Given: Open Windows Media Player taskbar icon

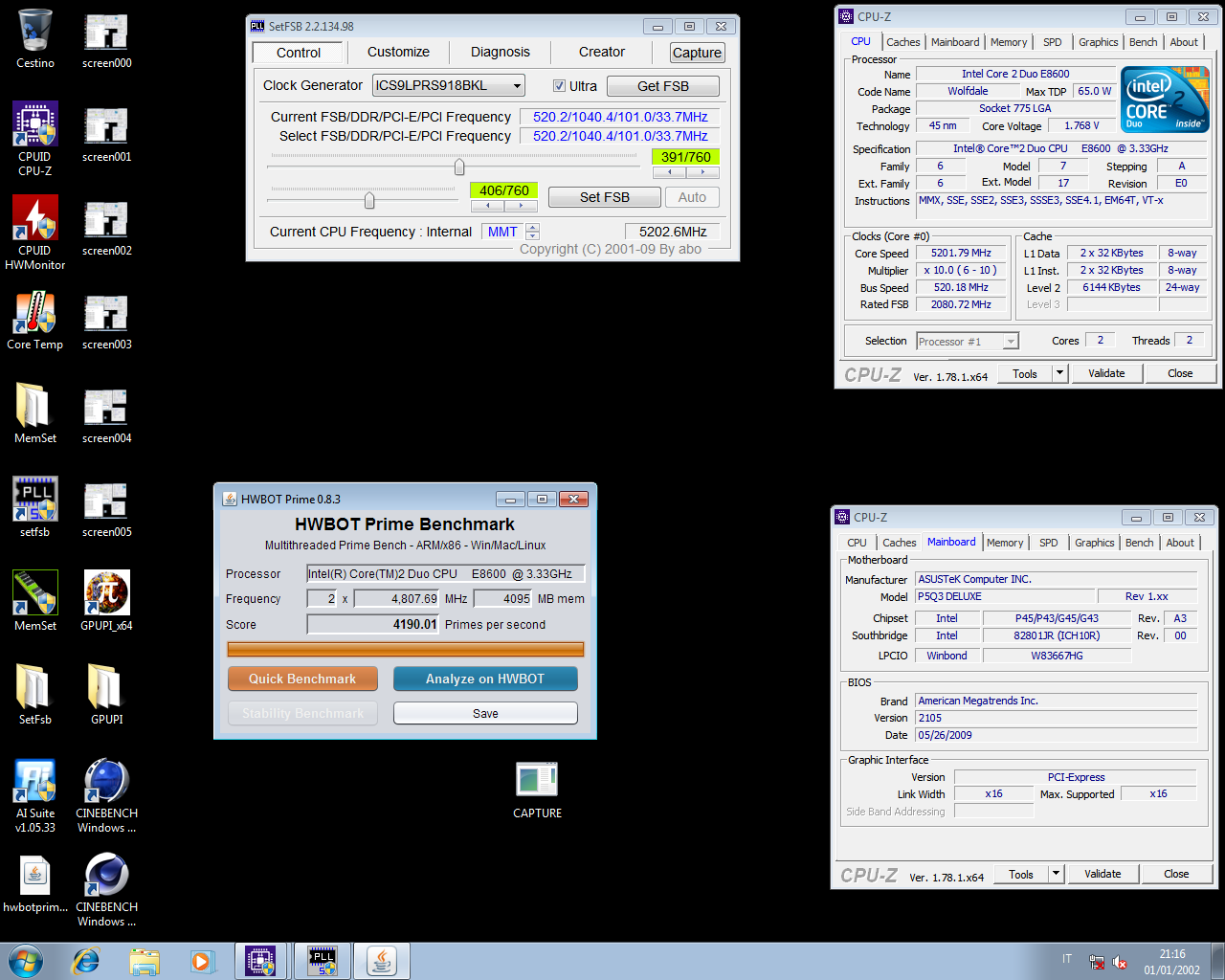Looking at the screenshot, I should pos(202,961).
